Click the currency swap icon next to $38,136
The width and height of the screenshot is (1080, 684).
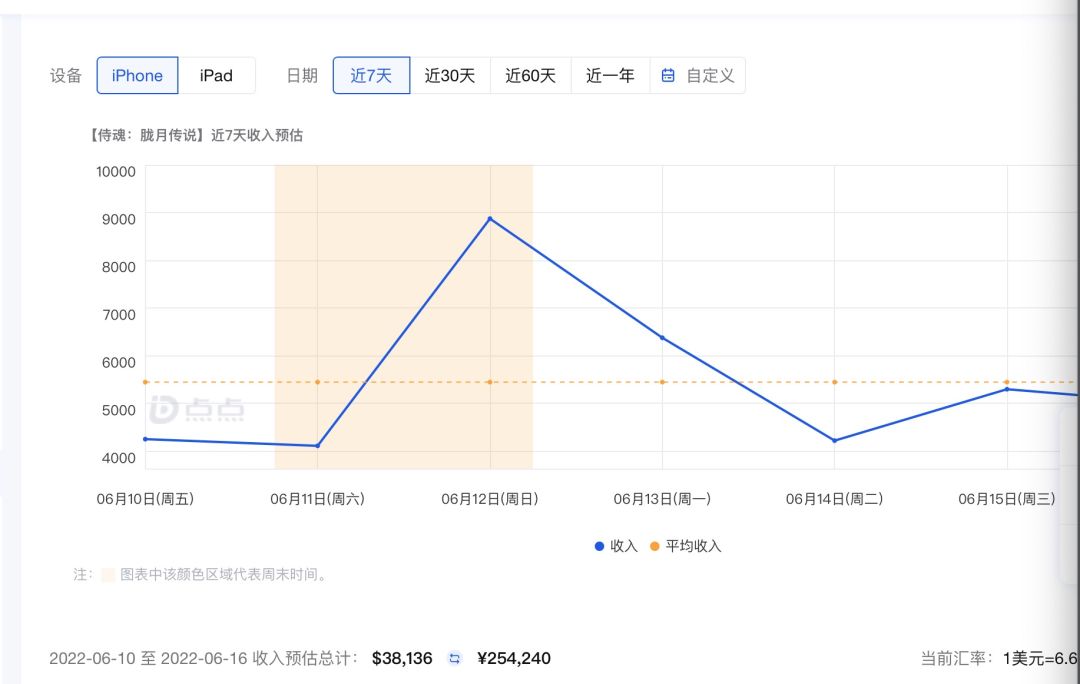[x=455, y=659]
